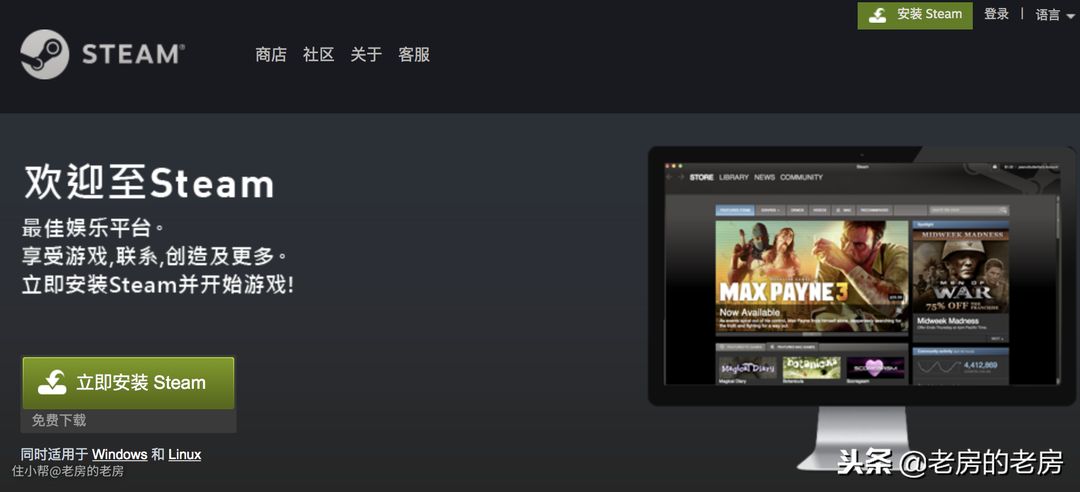1080x492 pixels.
Task: Click the Steam logo icon
Action: point(45,54)
